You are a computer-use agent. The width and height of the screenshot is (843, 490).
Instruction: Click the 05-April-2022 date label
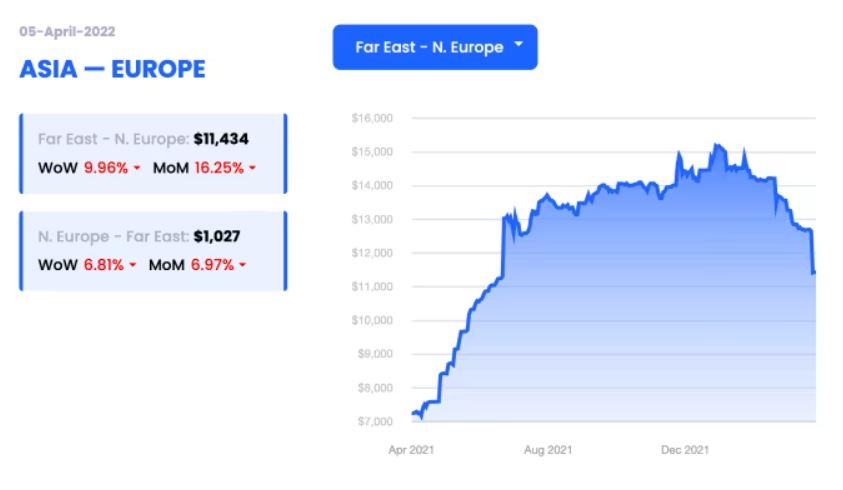(65, 30)
